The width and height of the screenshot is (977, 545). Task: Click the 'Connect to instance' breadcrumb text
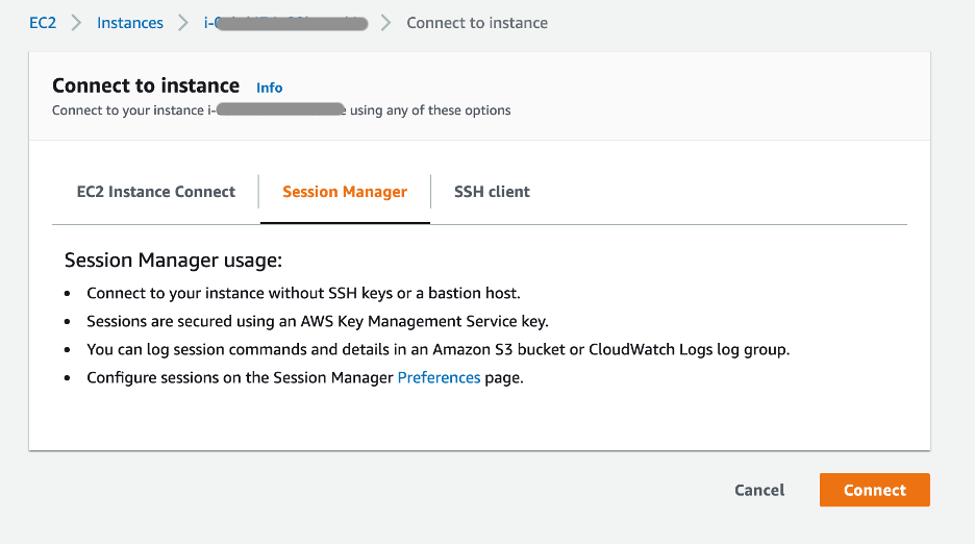pos(477,23)
